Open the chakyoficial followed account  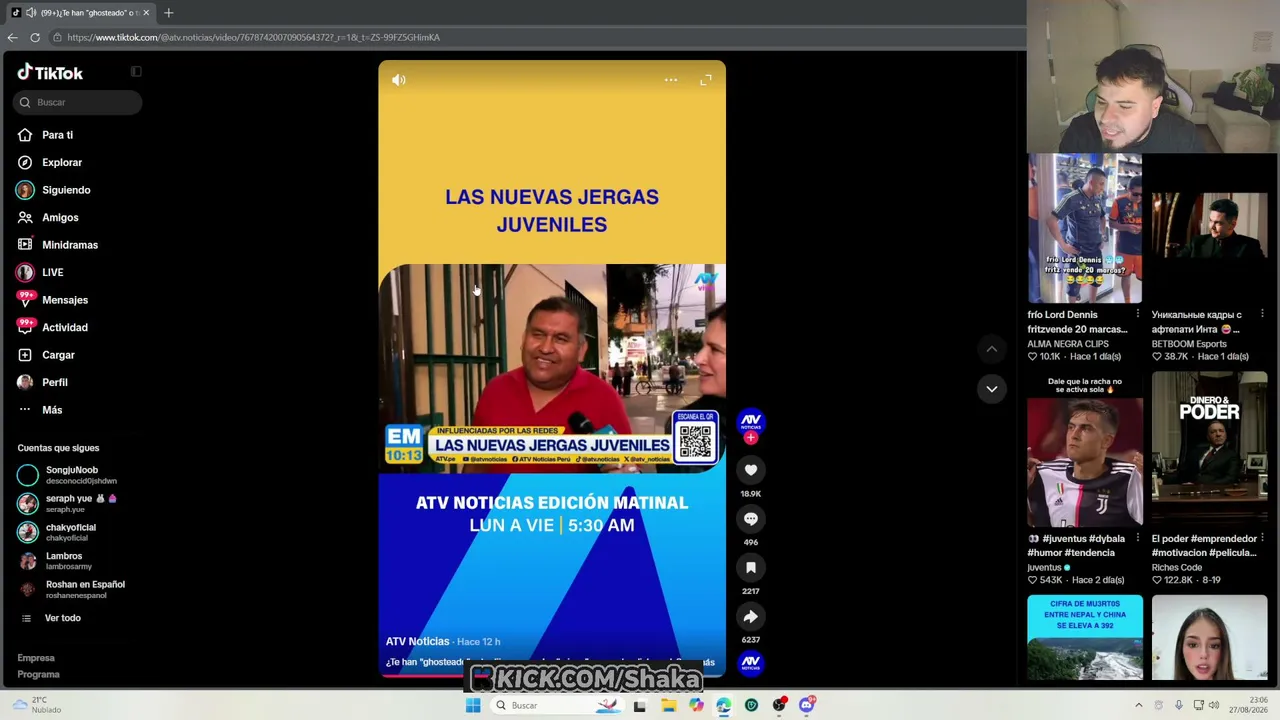(x=72, y=532)
